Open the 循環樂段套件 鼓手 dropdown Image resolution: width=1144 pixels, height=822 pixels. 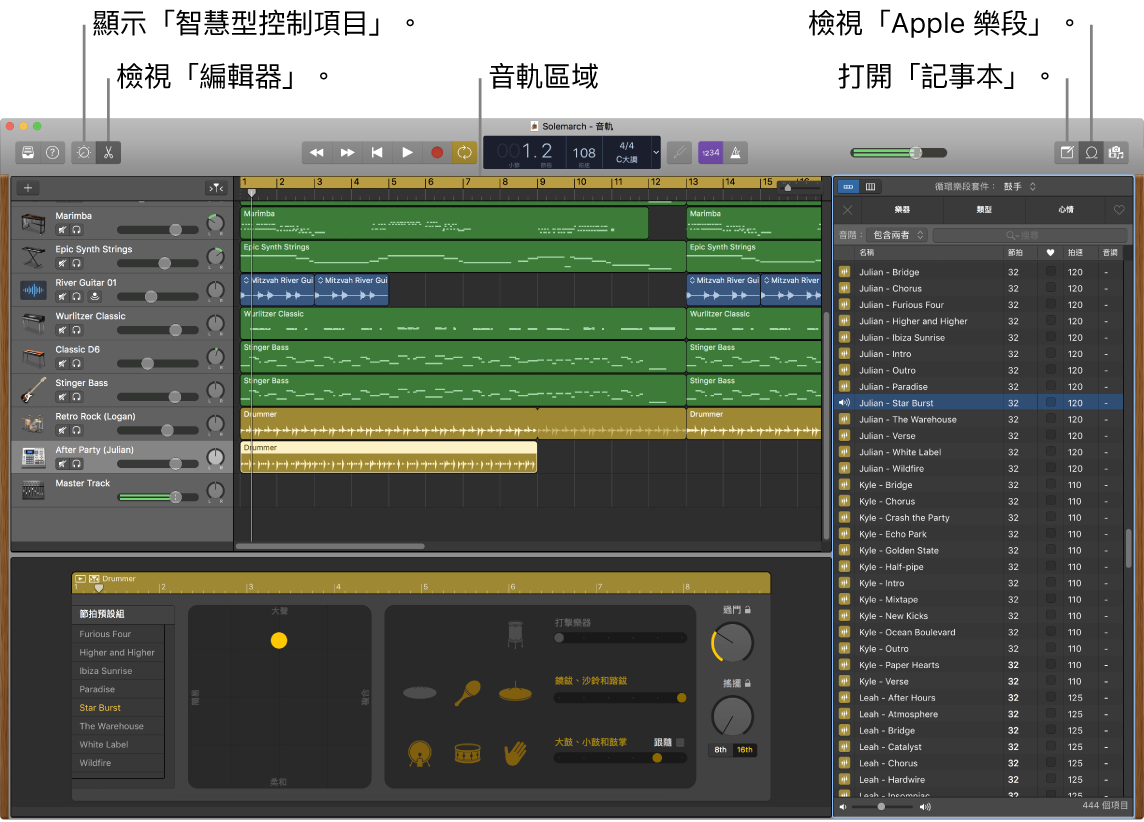click(1016, 187)
